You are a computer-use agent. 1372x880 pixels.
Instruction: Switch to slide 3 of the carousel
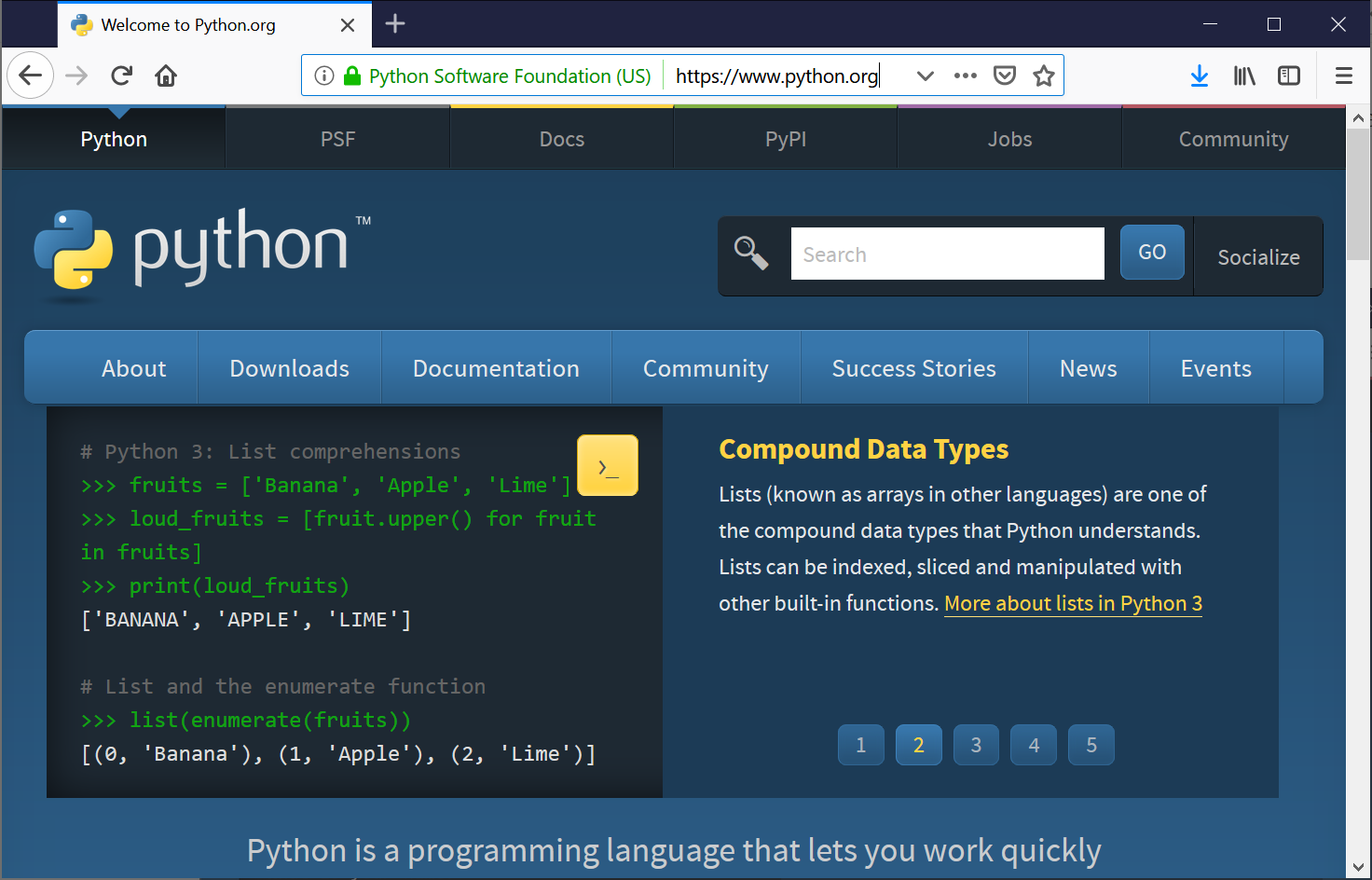click(x=976, y=745)
